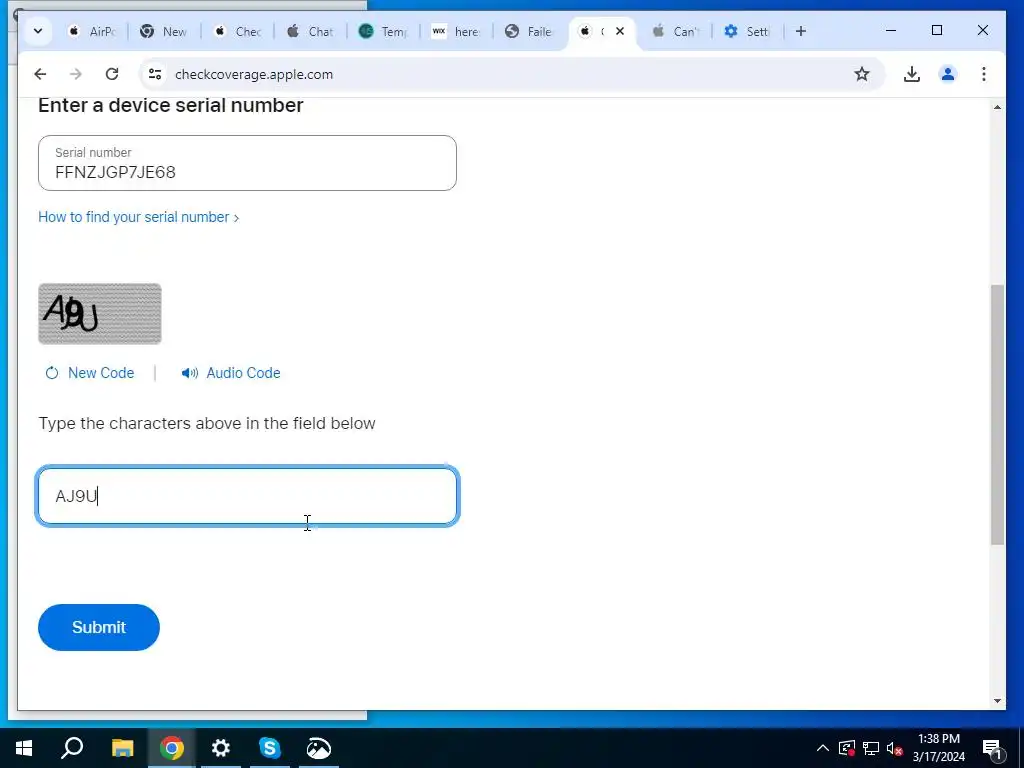Click the scrollbar down arrow

(x=997, y=701)
